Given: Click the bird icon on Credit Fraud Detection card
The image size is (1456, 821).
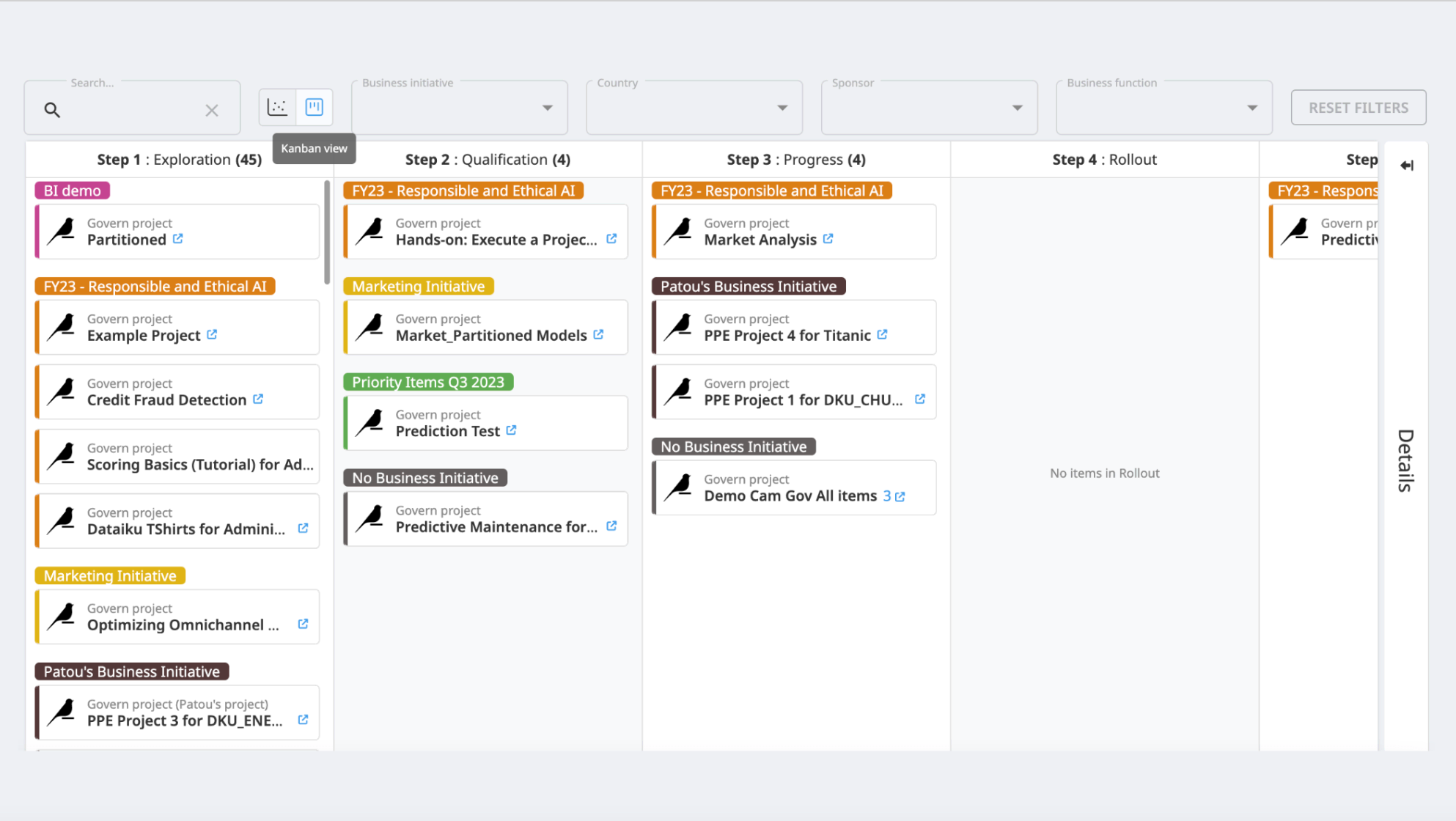Looking at the screenshot, I should click(x=62, y=392).
